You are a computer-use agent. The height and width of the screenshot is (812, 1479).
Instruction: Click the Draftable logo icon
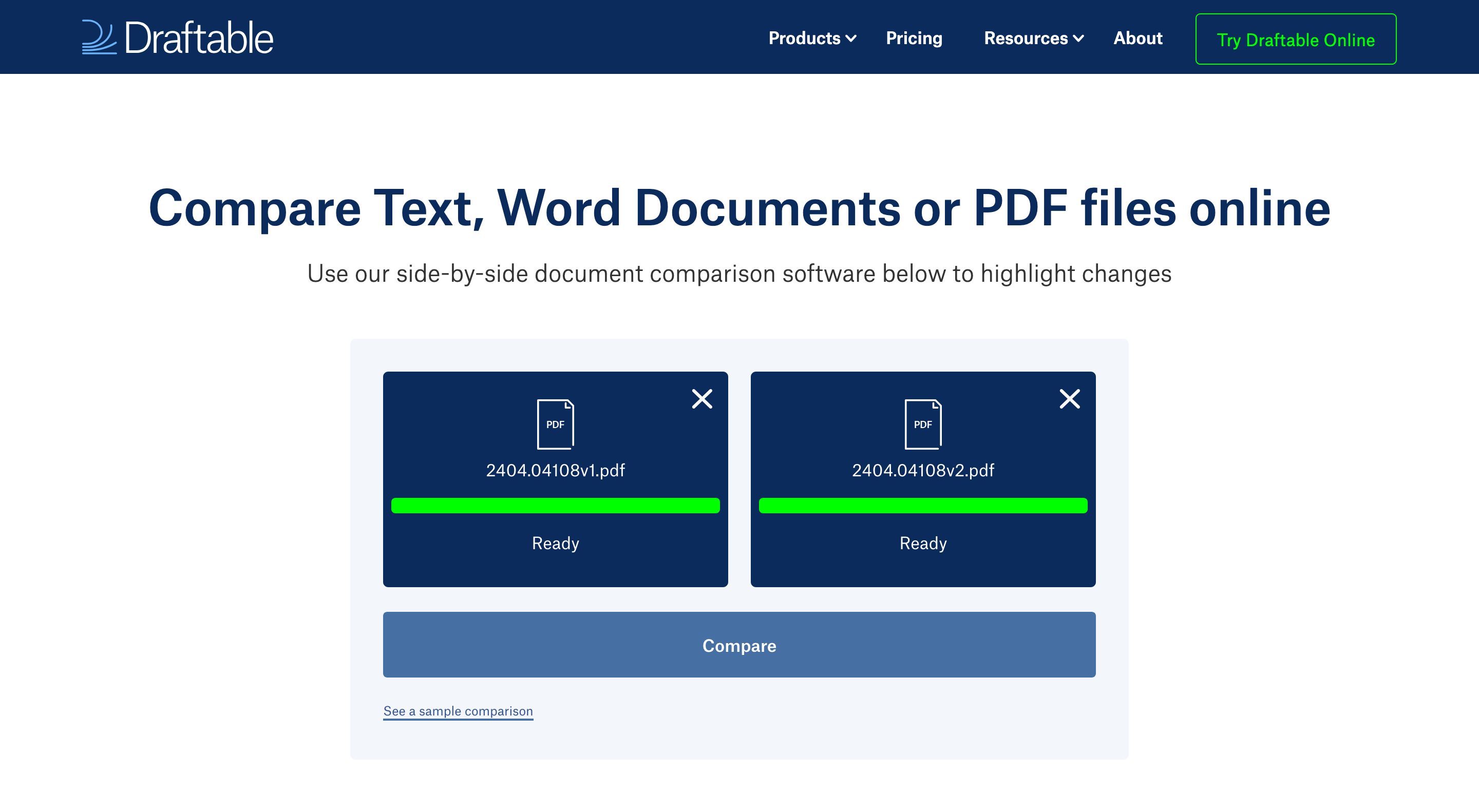pyautogui.click(x=99, y=38)
